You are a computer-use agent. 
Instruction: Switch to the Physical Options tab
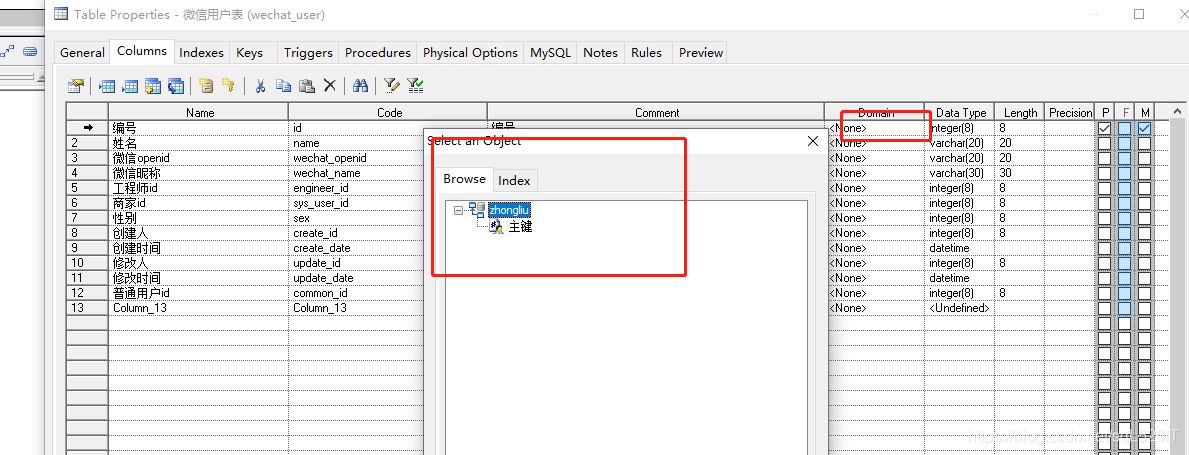pyautogui.click(x=470, y=52)
